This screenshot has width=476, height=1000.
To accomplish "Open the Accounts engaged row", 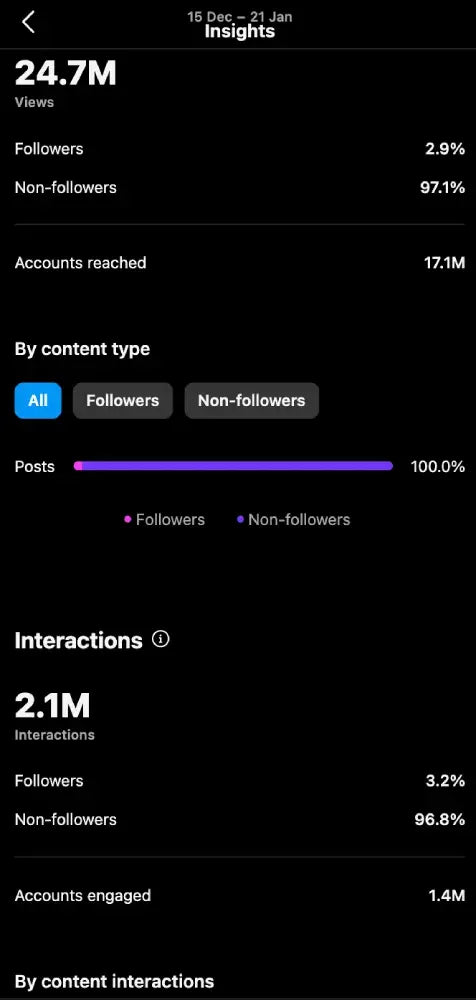I will click(239, 895).
